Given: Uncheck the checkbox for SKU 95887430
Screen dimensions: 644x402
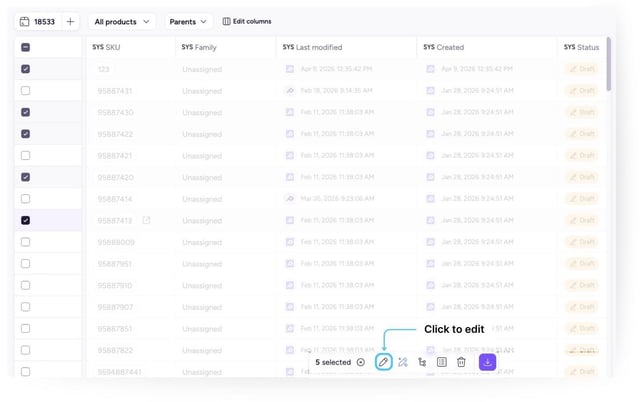Looking at the screenshot, I should [x=25, y=112].
